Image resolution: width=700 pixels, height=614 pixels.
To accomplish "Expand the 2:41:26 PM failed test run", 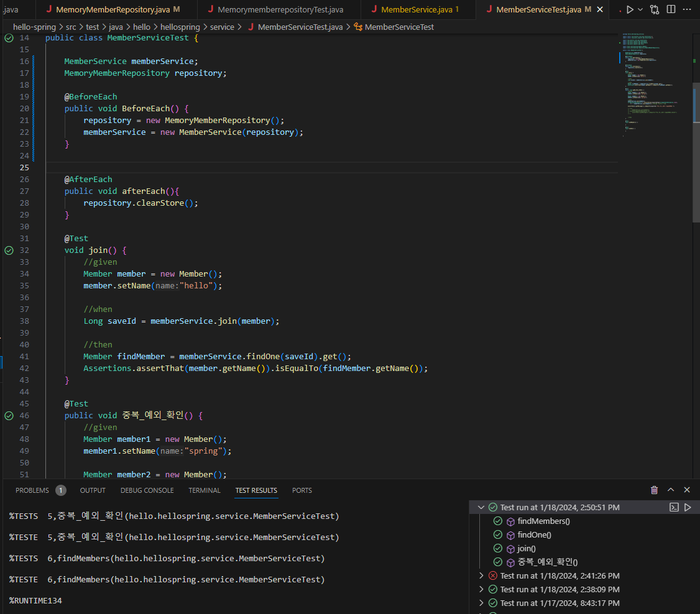I will click(x=481, y=576).
